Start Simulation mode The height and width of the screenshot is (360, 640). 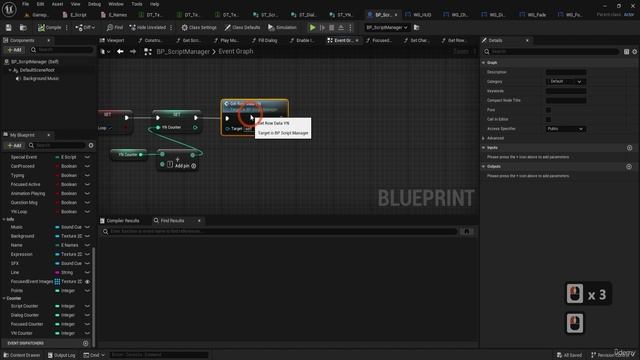coord(282,27)
